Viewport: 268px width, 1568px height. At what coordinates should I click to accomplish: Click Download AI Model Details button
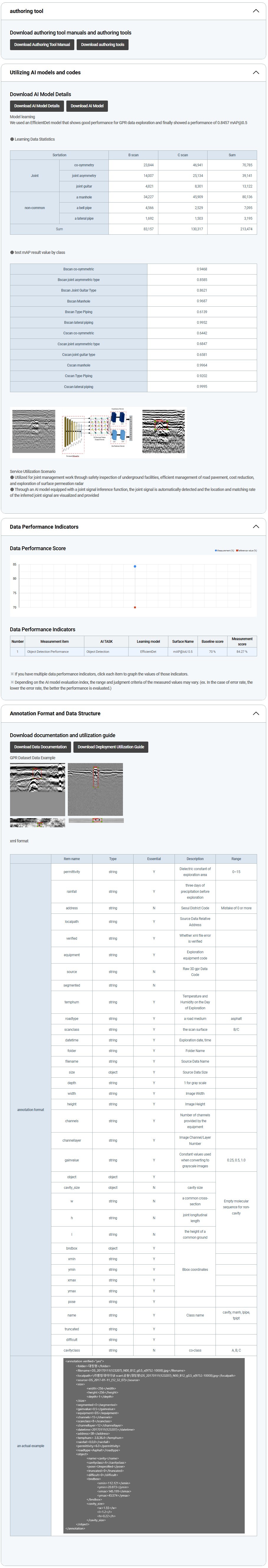coord(37,106)
